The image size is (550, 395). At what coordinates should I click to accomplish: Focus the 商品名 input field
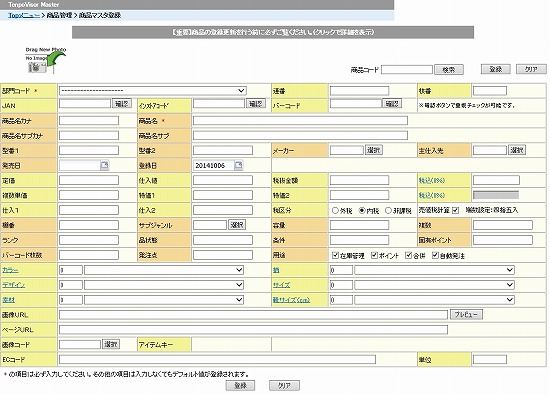(300, 121)
